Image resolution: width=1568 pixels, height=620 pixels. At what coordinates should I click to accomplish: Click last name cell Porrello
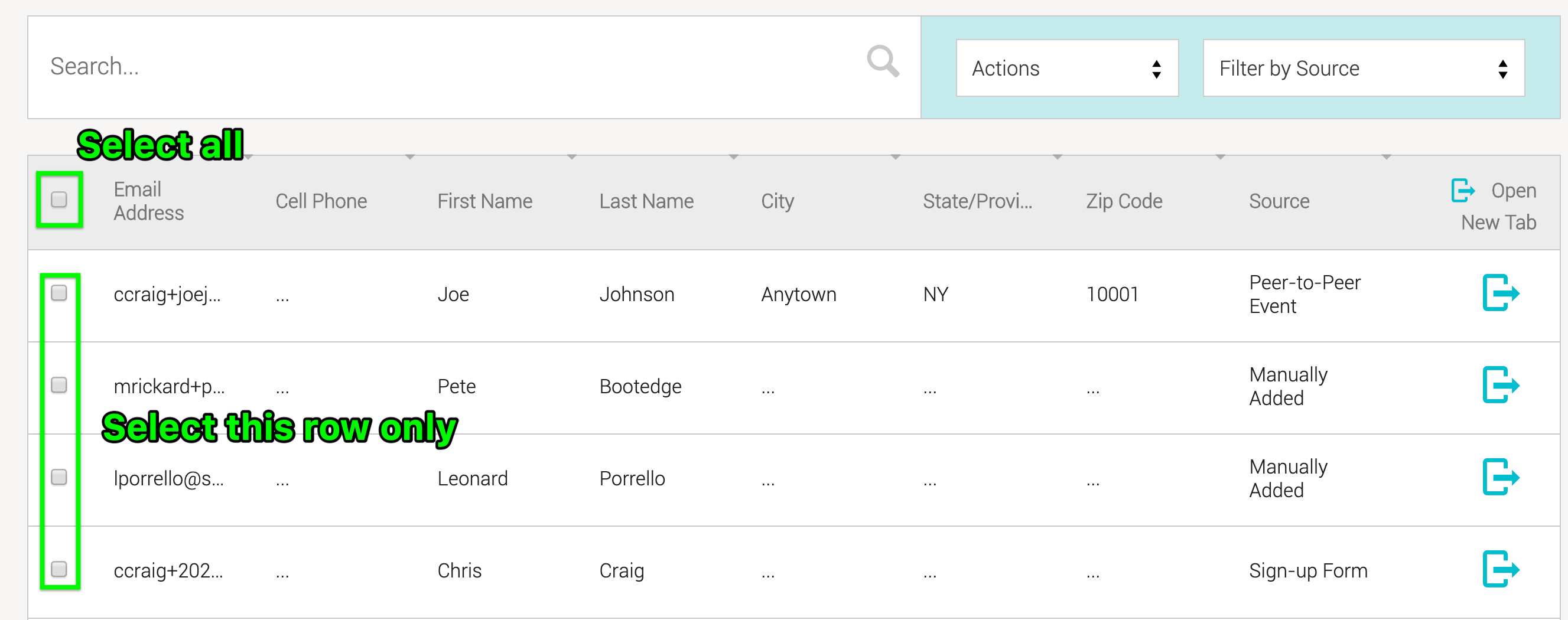(632, 479)
